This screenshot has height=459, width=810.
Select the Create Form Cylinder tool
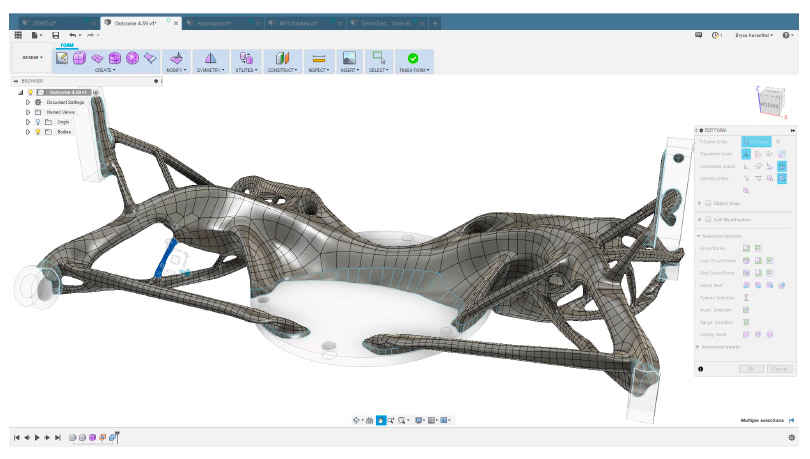tap(114, 58)
